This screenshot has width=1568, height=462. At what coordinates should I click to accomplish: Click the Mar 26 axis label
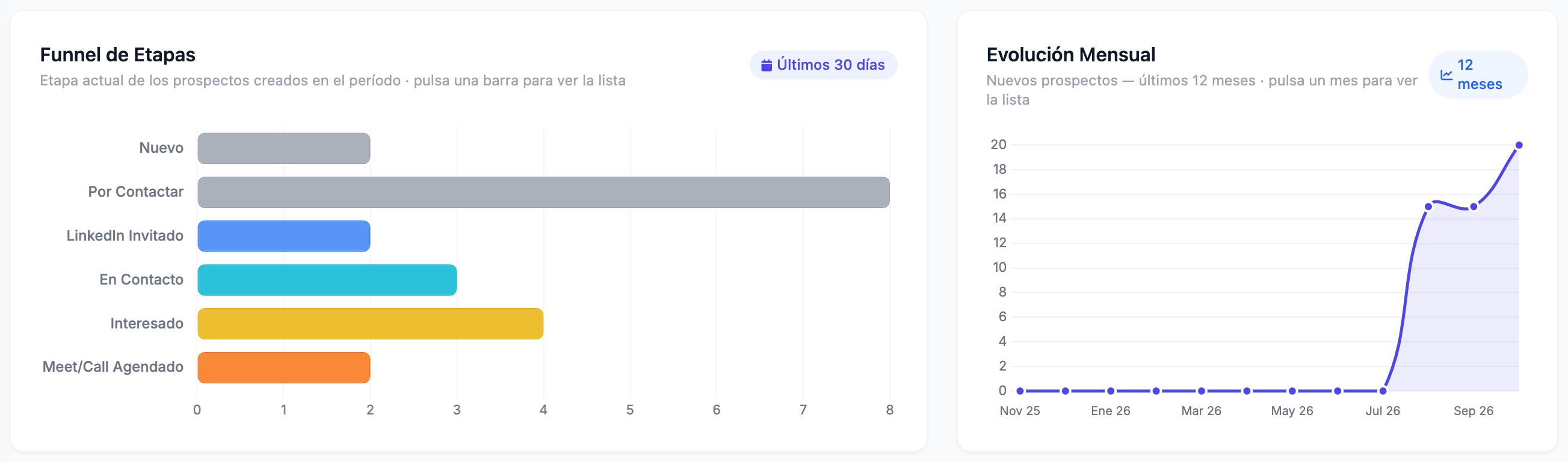(1201, 411)
